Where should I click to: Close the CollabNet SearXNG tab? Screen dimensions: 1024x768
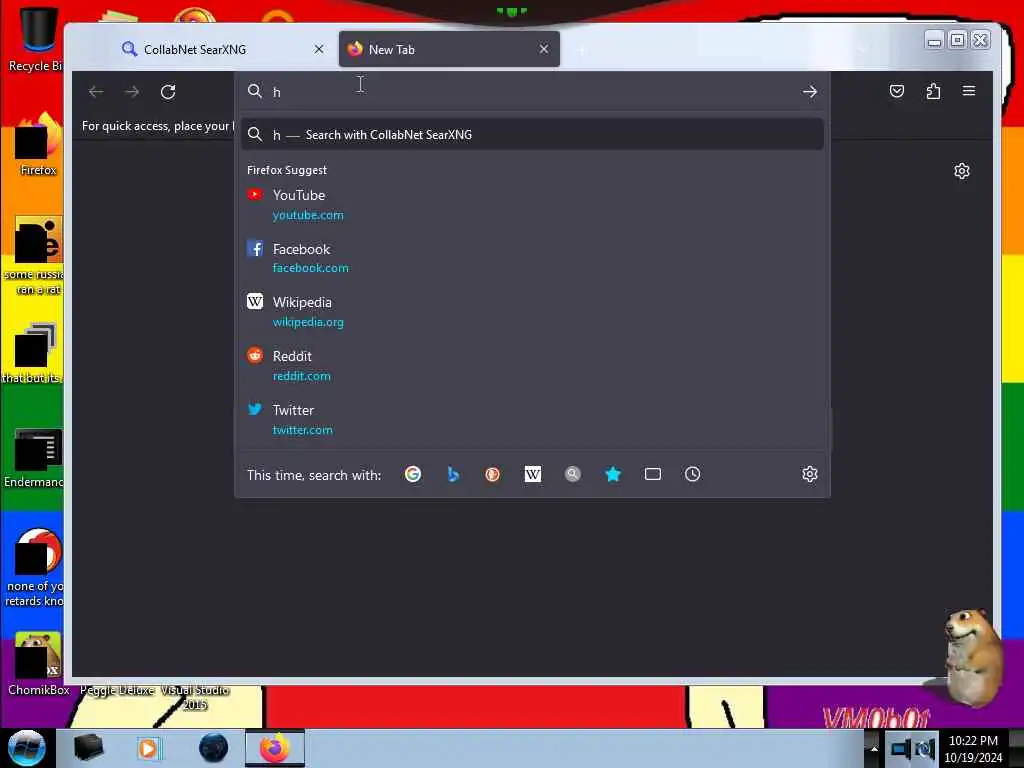(319, 49)
